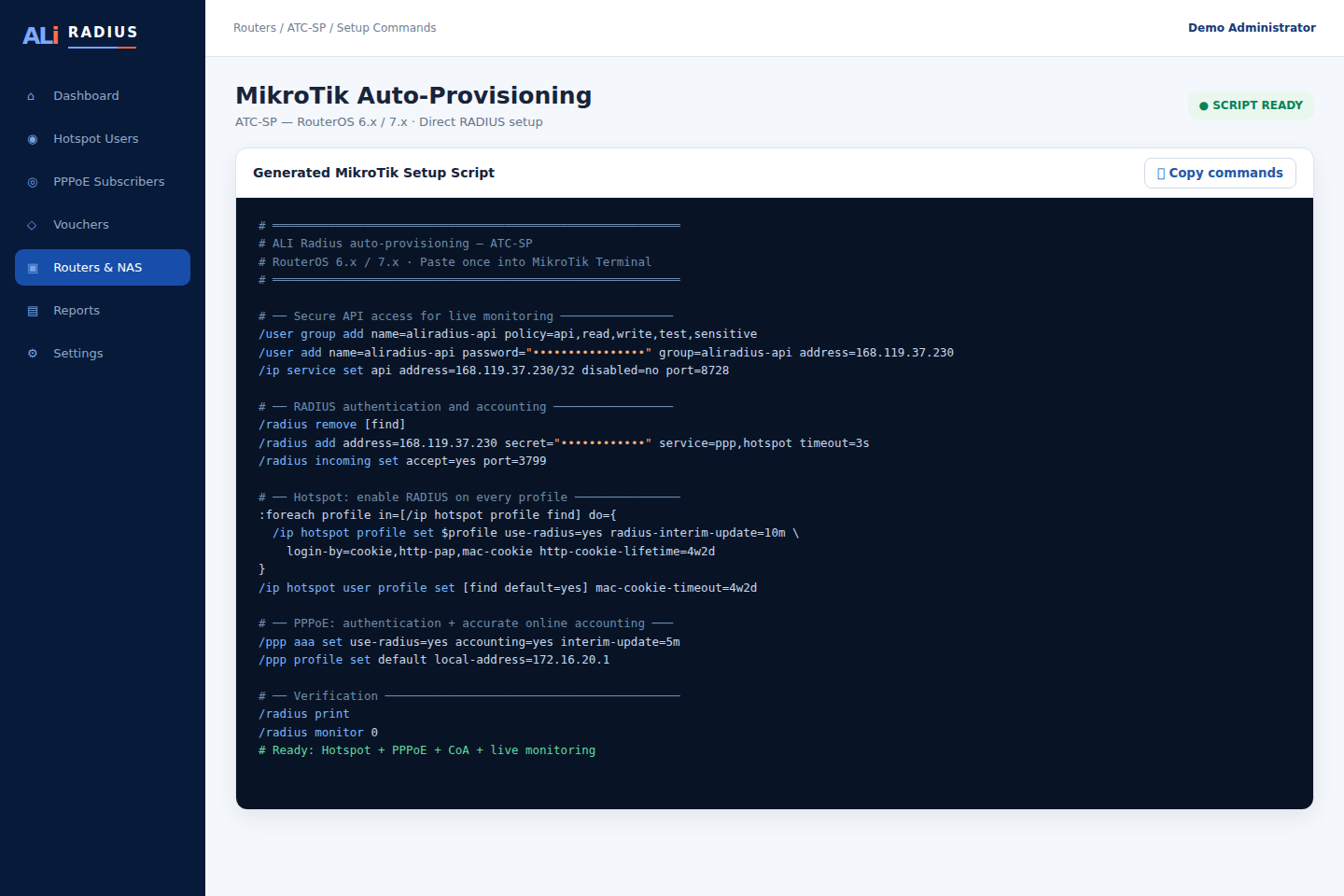Click the '/ppp aaa set use-radius=yes' line

(469, 642)
